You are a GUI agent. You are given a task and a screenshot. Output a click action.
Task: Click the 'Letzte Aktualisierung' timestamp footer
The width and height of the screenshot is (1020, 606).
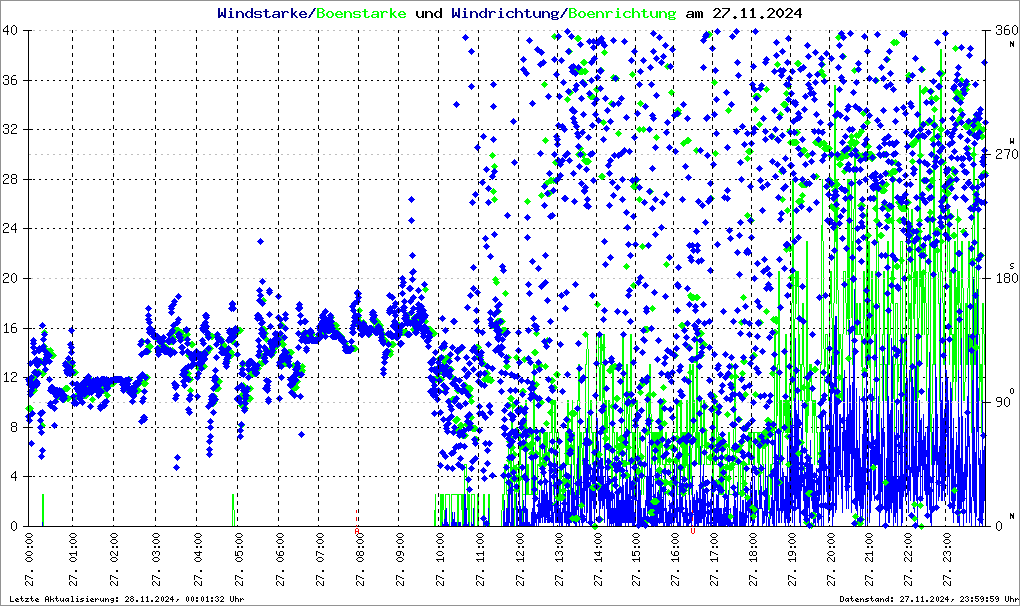point(127,599)
